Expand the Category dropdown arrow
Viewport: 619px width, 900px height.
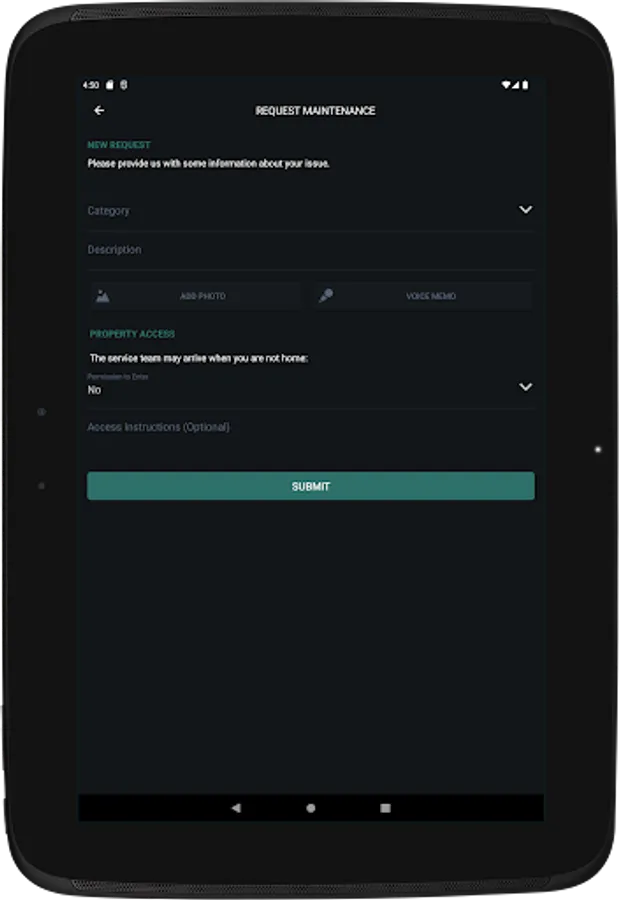coord(525,210)
